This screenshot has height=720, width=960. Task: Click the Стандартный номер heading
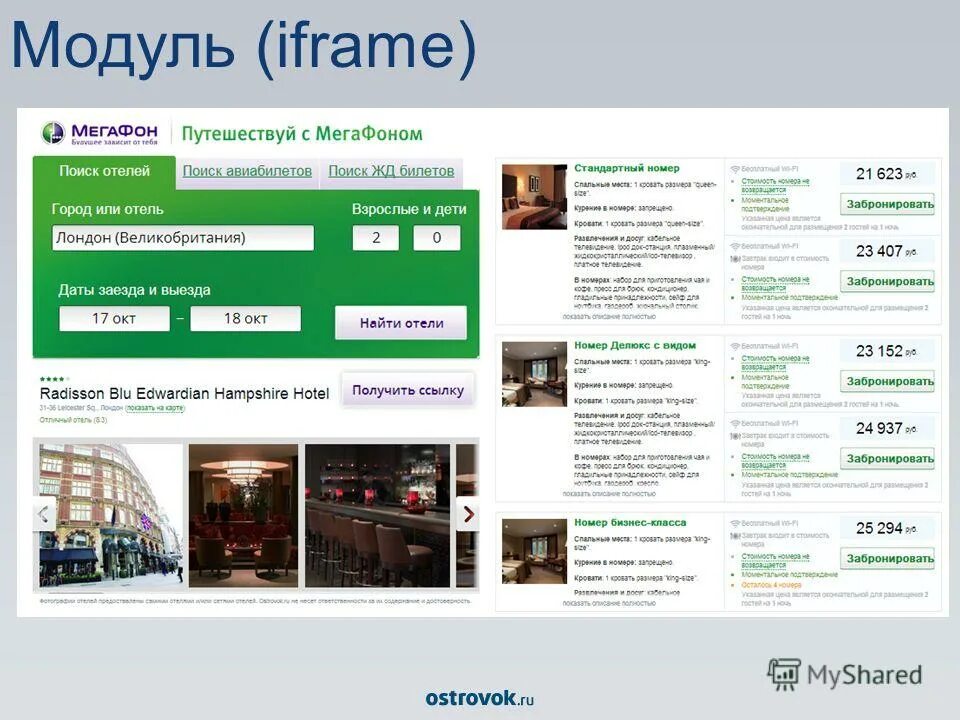pos(627,168)
